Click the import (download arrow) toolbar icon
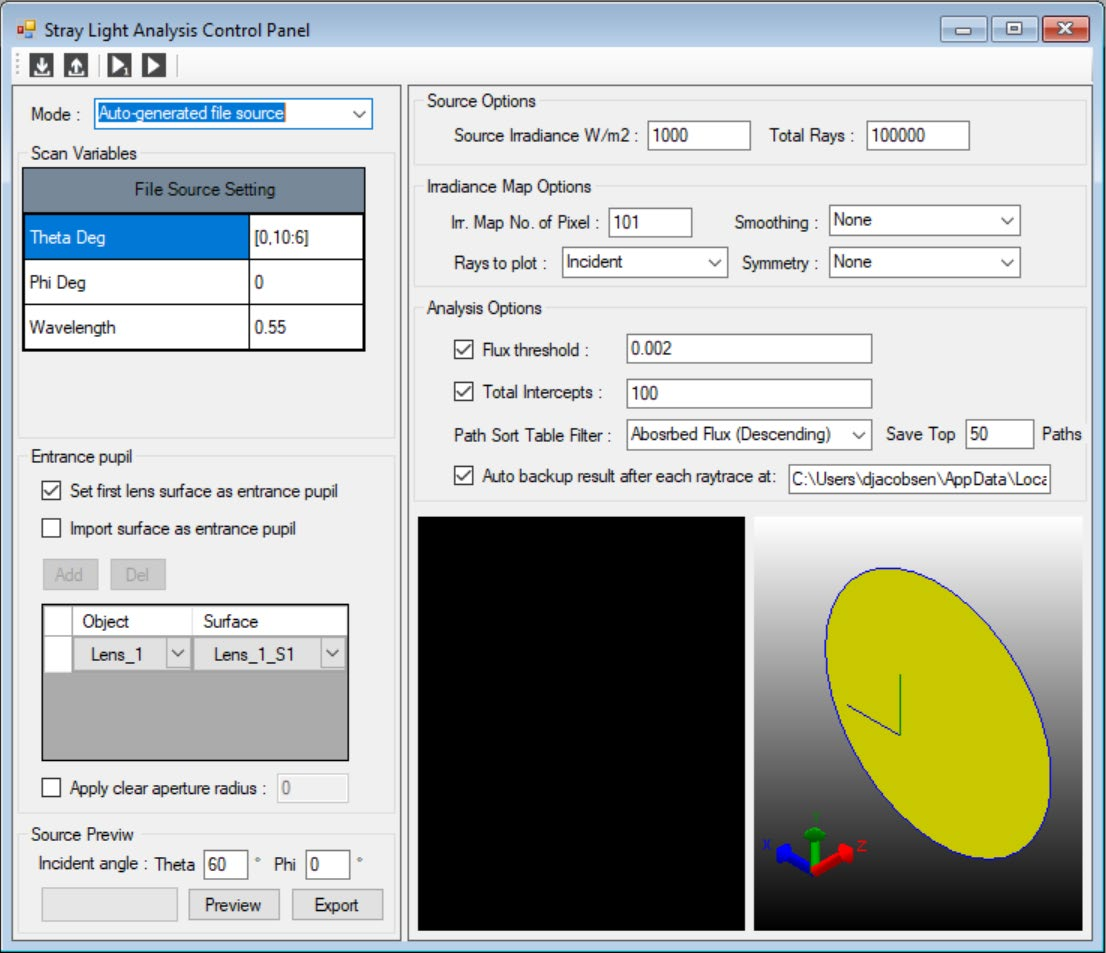The width and height of the screenshot is (1106, 953). pyautogui.click(x=41, y=66)
